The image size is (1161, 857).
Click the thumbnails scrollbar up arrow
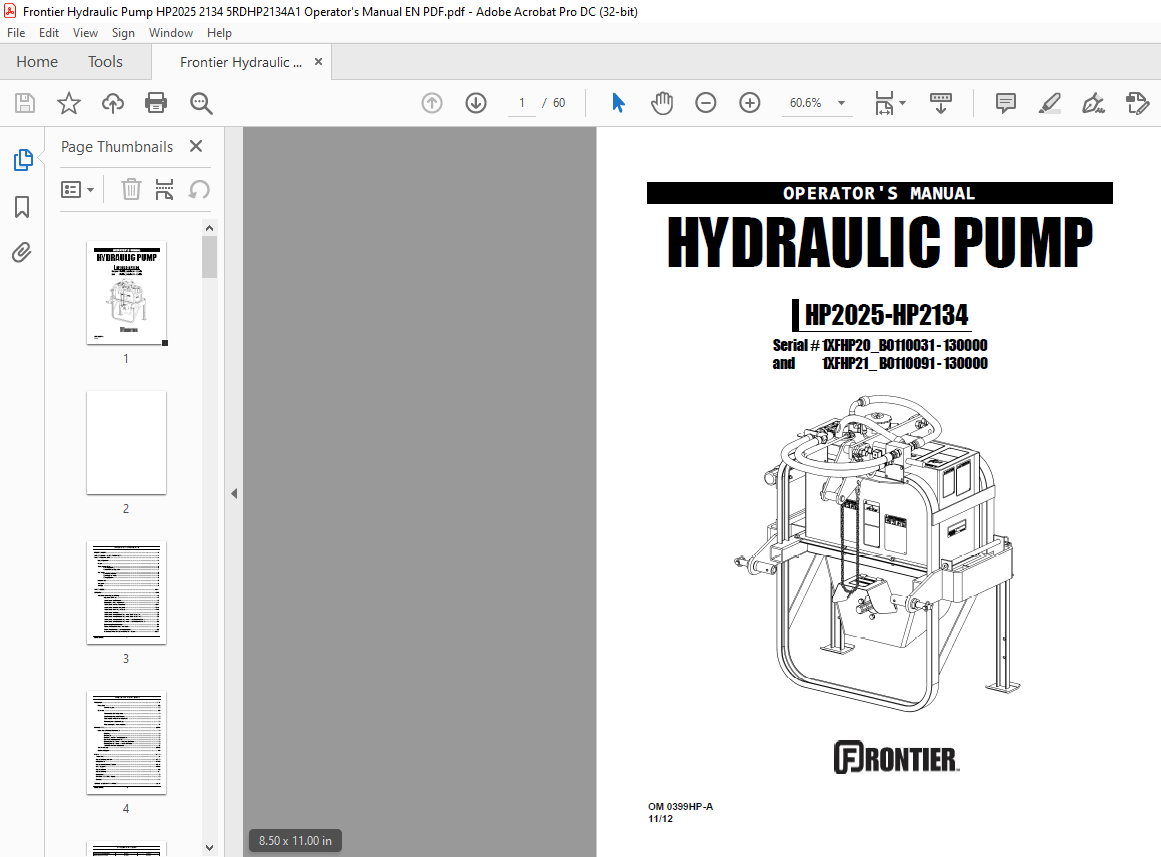pos(210,228)
